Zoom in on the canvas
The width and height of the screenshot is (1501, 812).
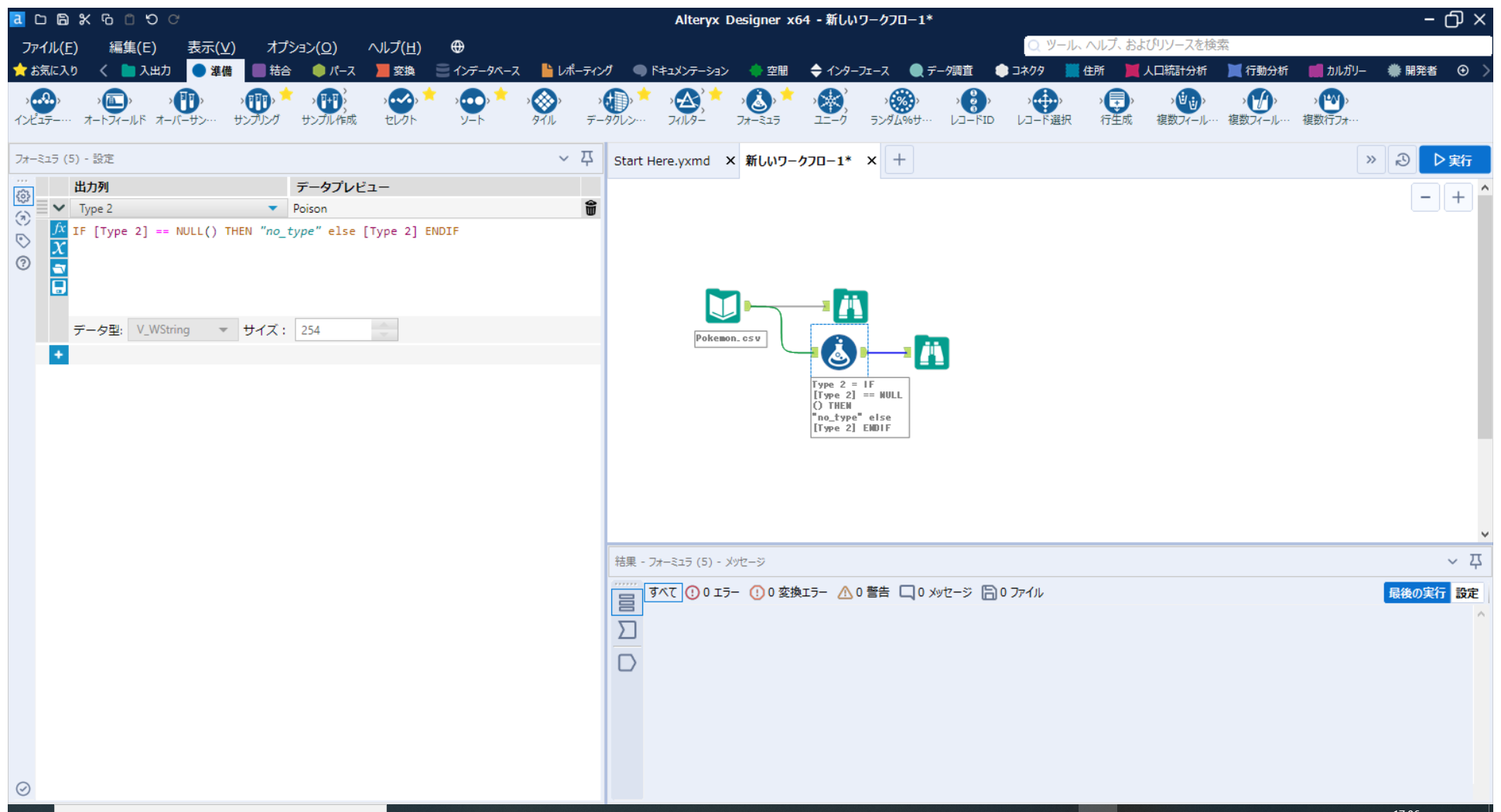(x=1458, y=197)
